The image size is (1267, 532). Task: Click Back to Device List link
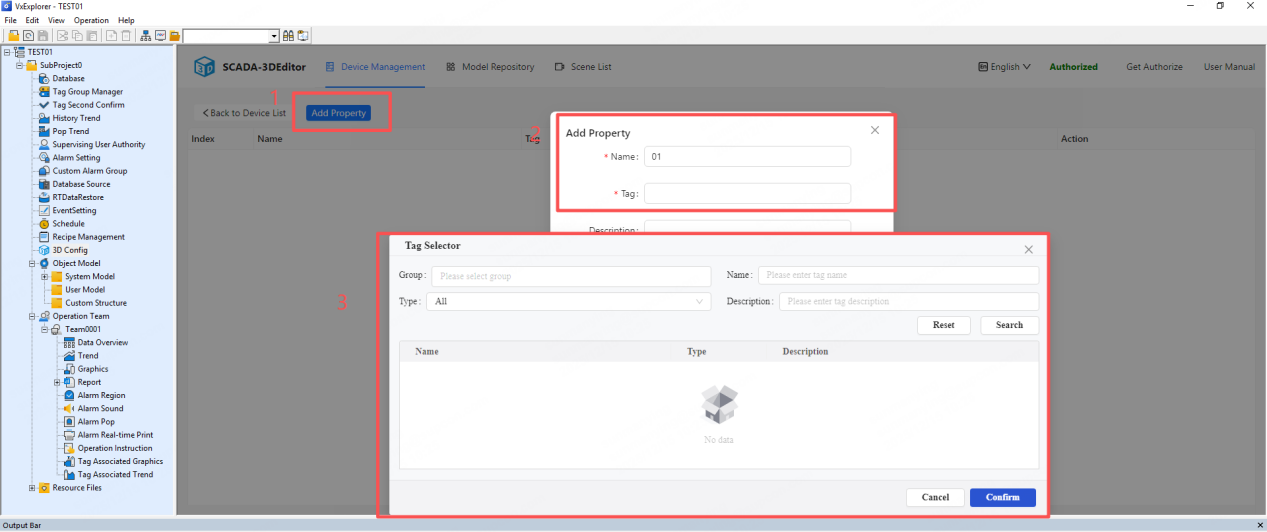click(244, 113)
